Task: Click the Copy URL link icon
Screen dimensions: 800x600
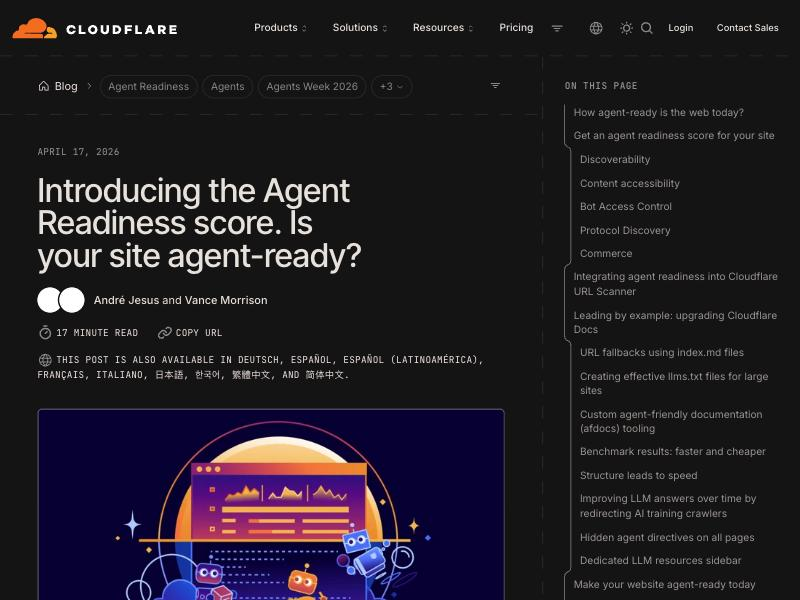Action: [x=164, y=333]
